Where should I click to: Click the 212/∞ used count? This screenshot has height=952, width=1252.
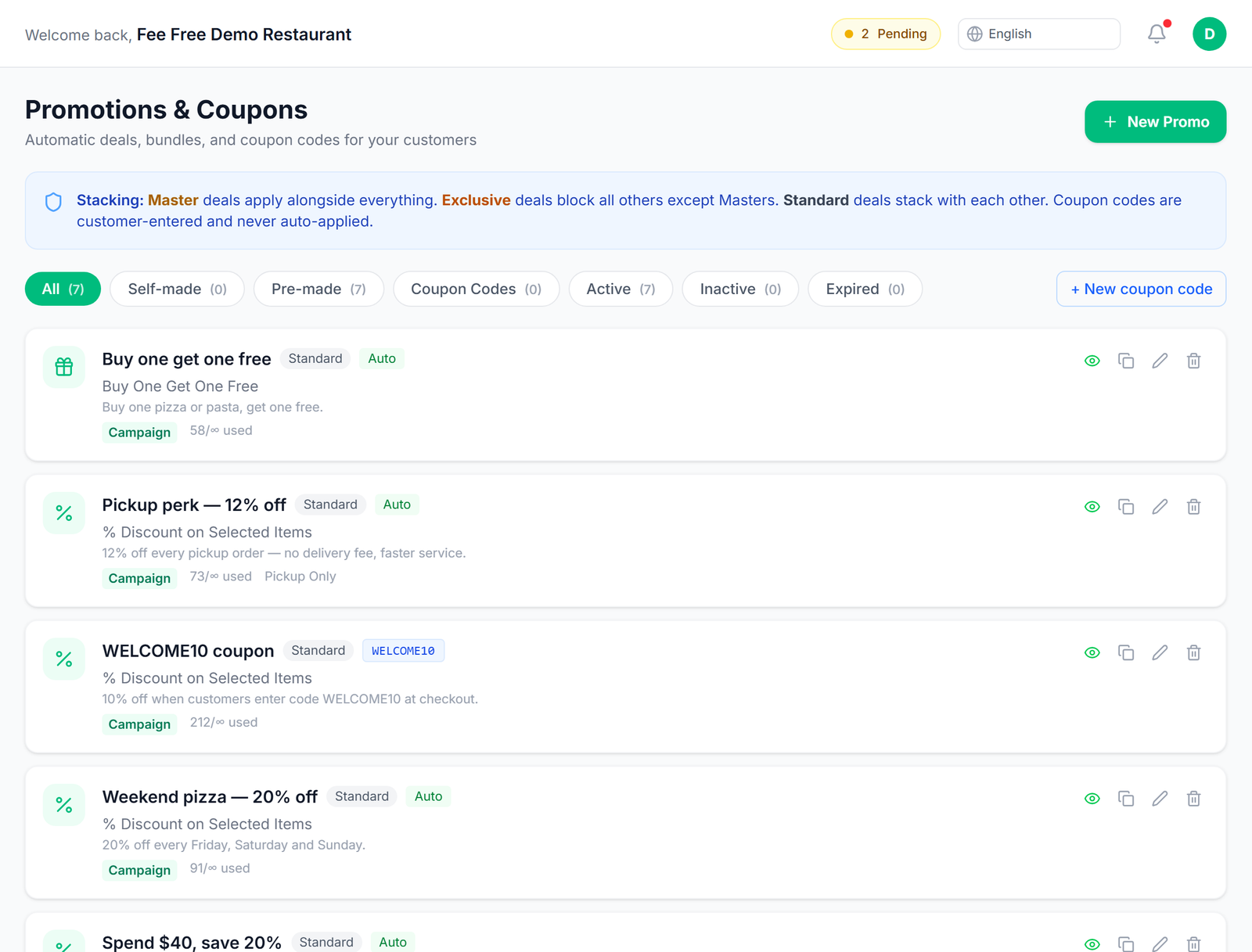coord(224,722)
